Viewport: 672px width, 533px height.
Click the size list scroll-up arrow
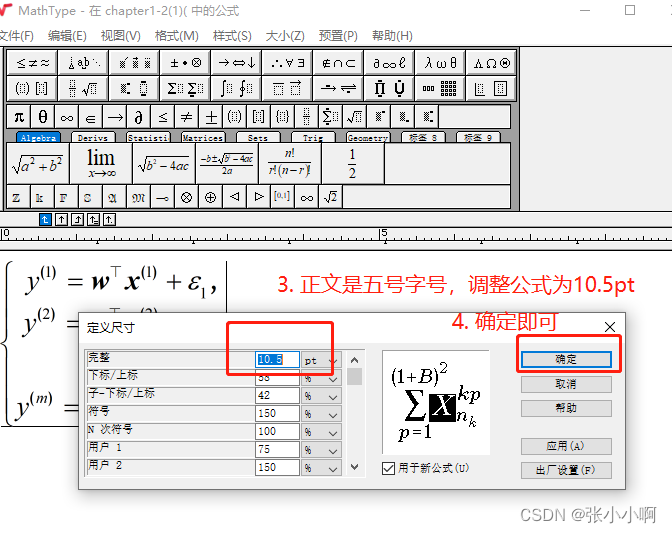[x=354, y=360]
